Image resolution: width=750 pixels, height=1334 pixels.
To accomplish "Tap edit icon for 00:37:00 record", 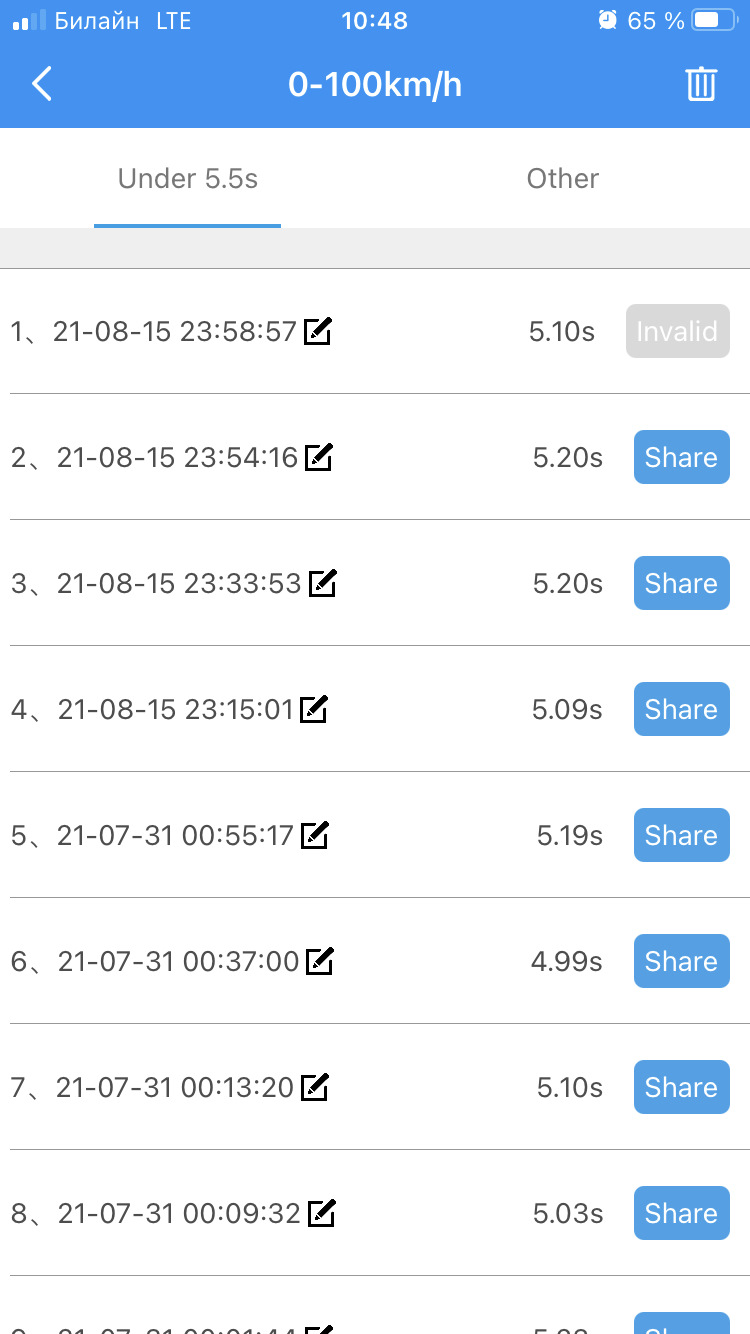I will click(320, 961).
